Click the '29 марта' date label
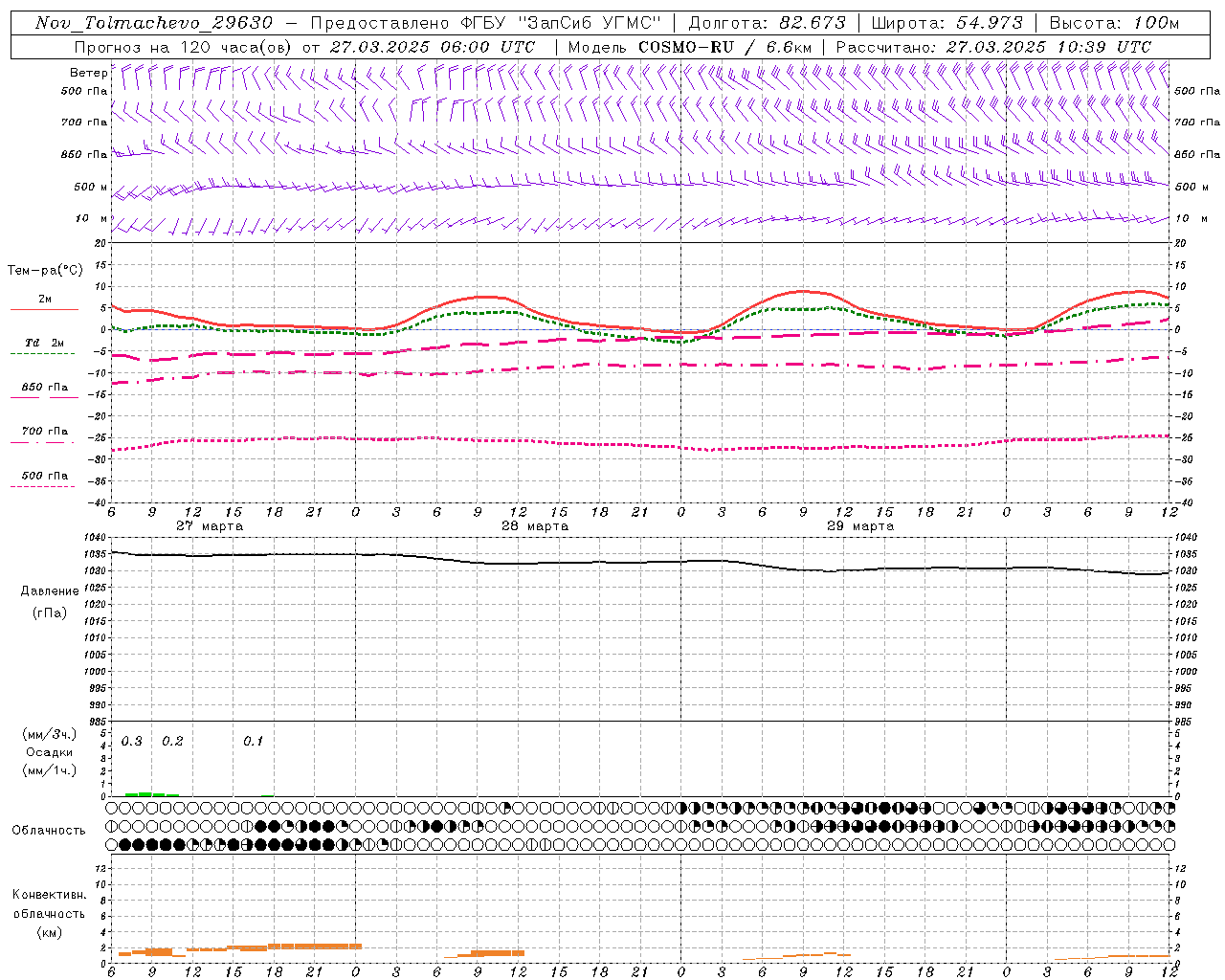Viewport: 1225px width, 980px height. pos(860,526)
